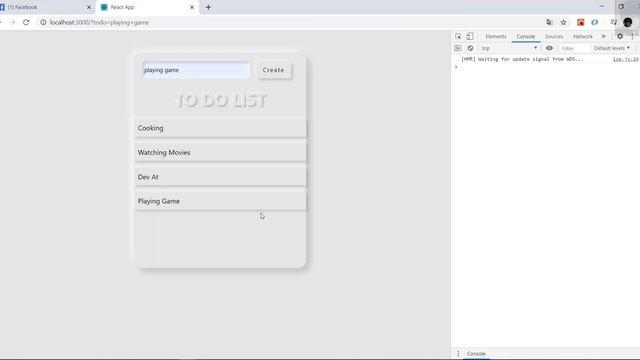Close the React App tab
This screenshot has width=640, height=360.
tap(192, 7)
